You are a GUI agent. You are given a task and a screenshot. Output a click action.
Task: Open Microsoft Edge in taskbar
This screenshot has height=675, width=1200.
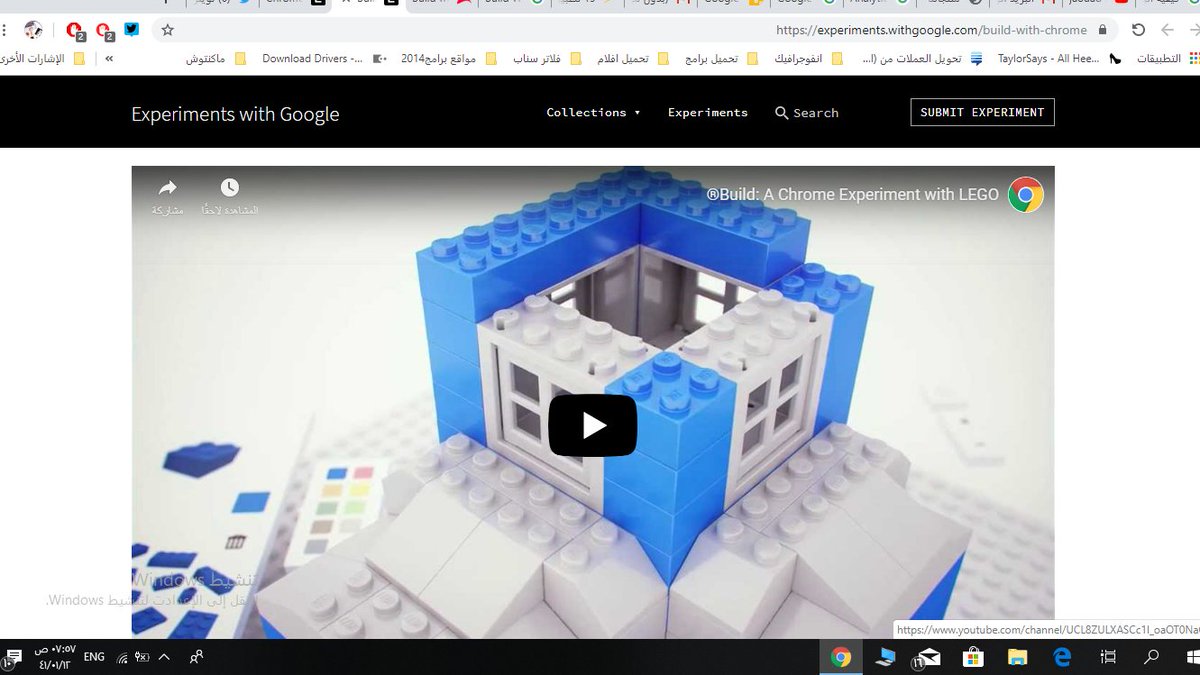(x=1062, y=657)
